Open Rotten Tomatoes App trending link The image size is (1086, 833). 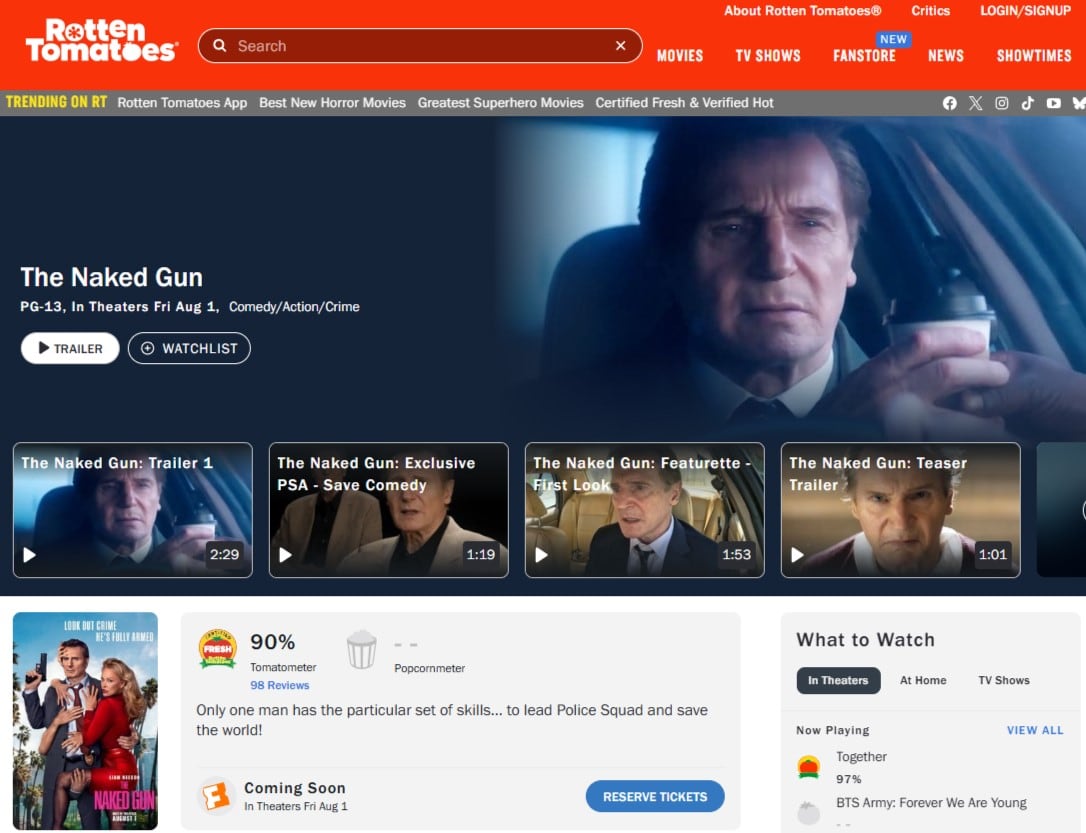point(182,102)
